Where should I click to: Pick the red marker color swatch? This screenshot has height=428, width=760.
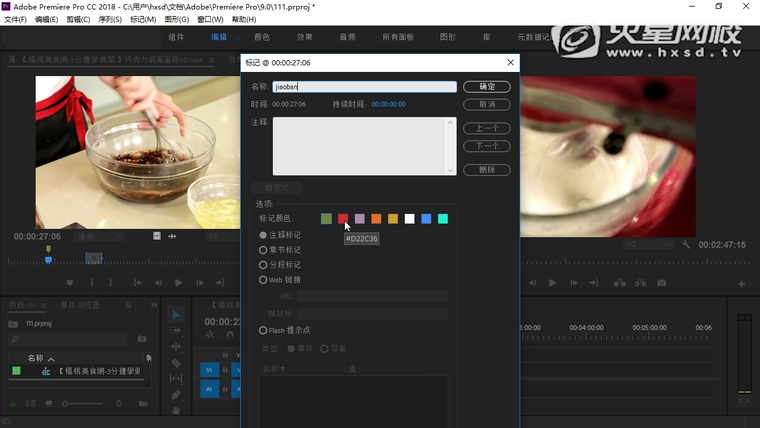(x=343, y=219)
